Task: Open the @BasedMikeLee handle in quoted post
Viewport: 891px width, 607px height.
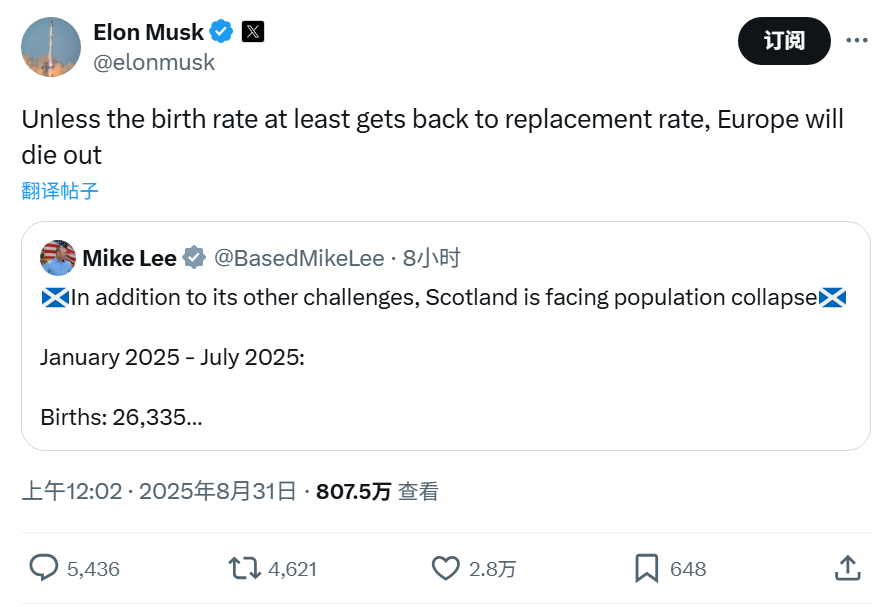Action: 300,258
